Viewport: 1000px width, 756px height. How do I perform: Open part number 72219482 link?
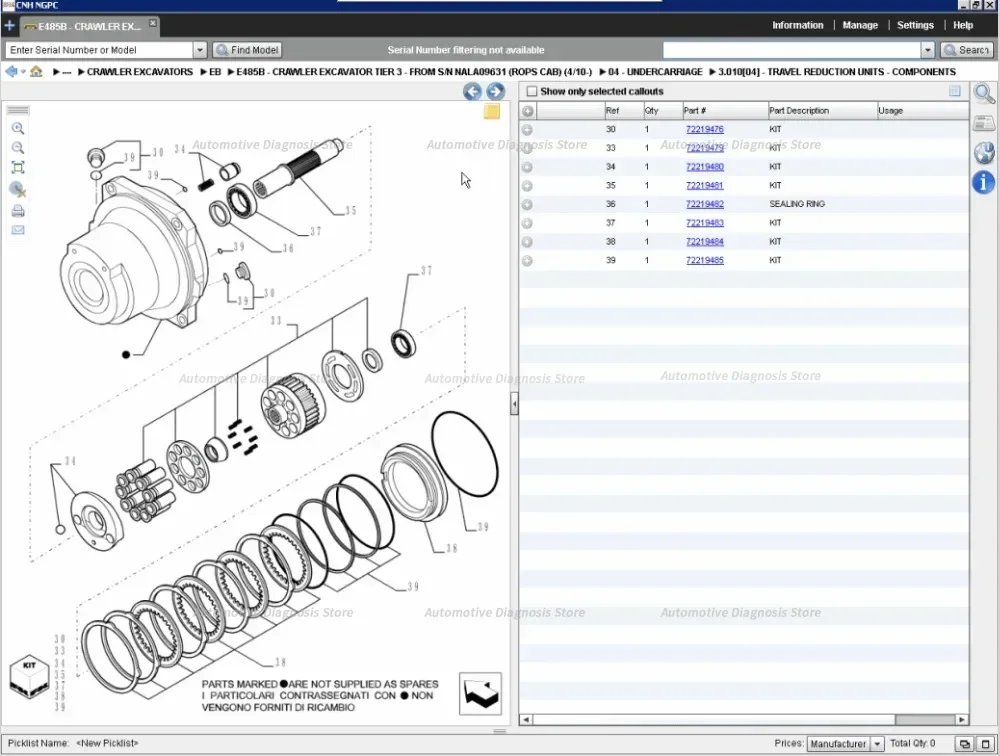point(705,204)
